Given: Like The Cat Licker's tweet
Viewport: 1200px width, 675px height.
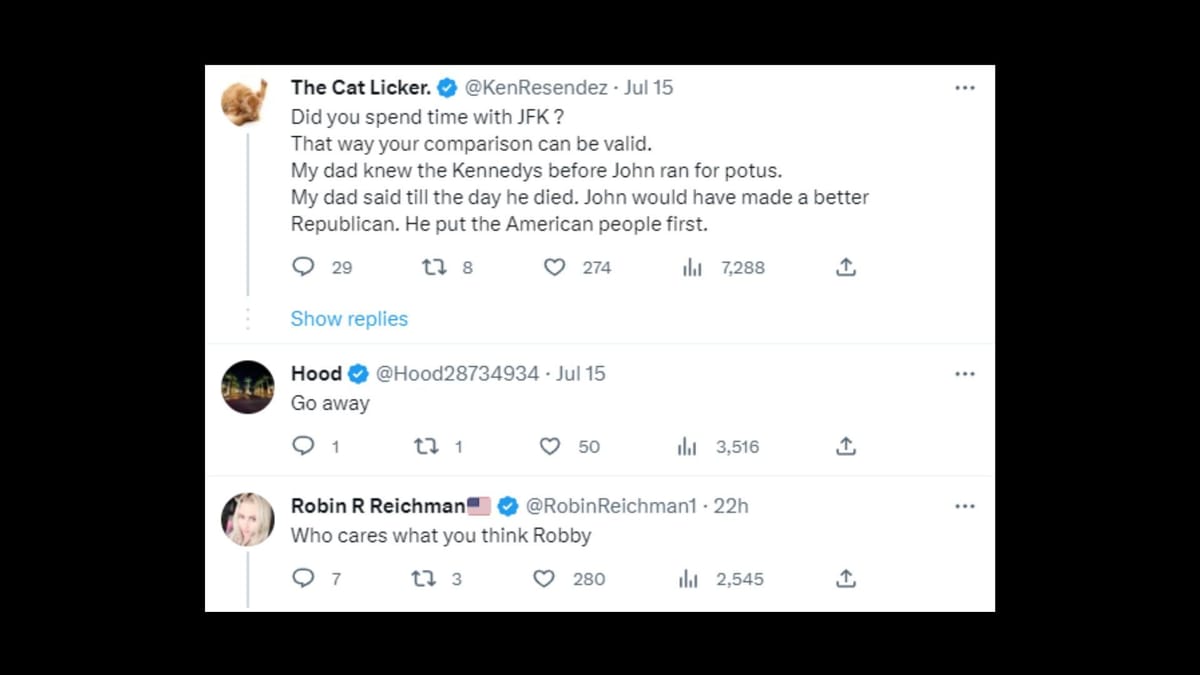Looking at the screenshot, I should click(554, 267).
